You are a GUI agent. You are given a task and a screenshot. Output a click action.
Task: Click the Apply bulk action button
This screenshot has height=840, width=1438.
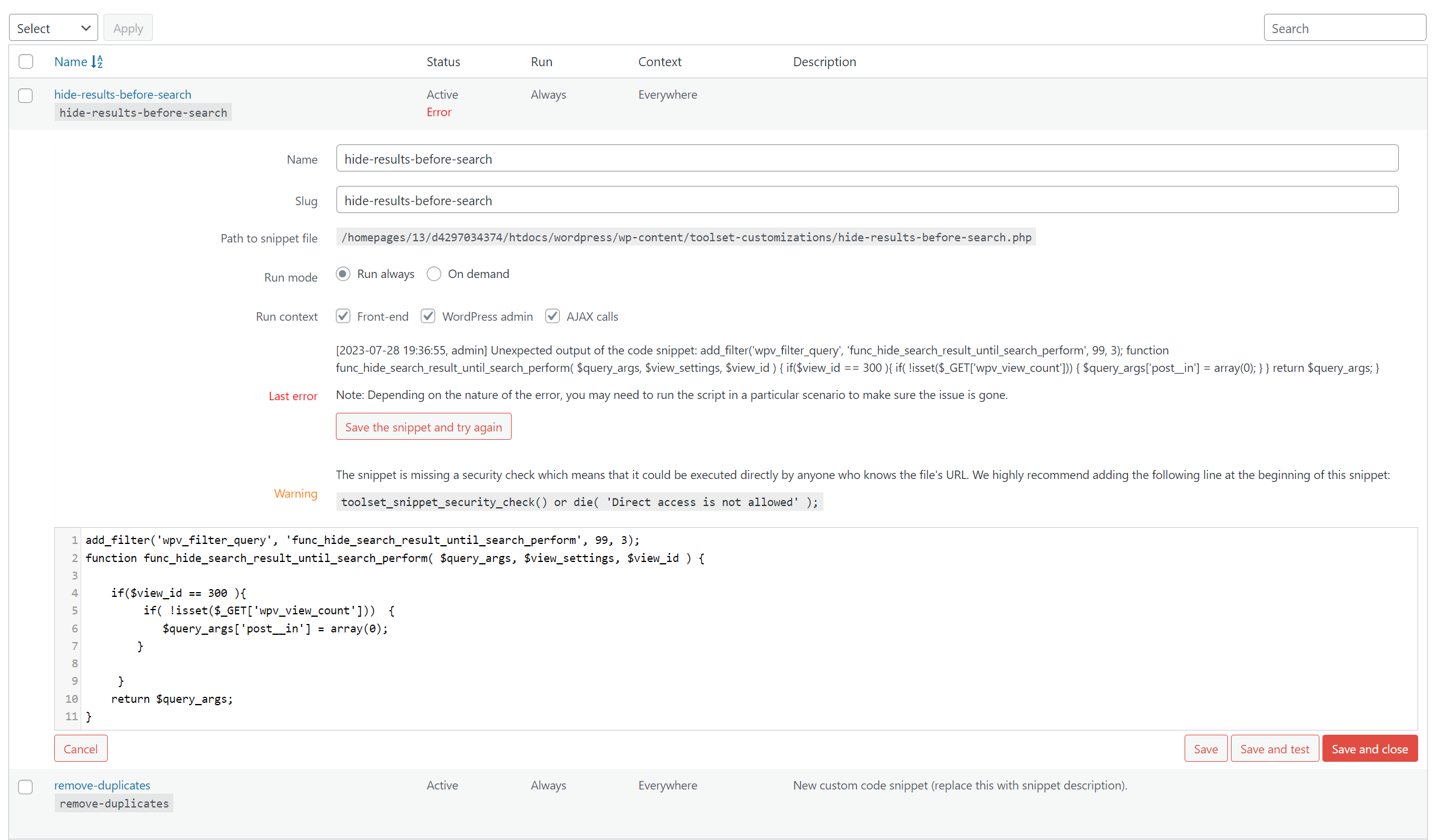(128, 28)
